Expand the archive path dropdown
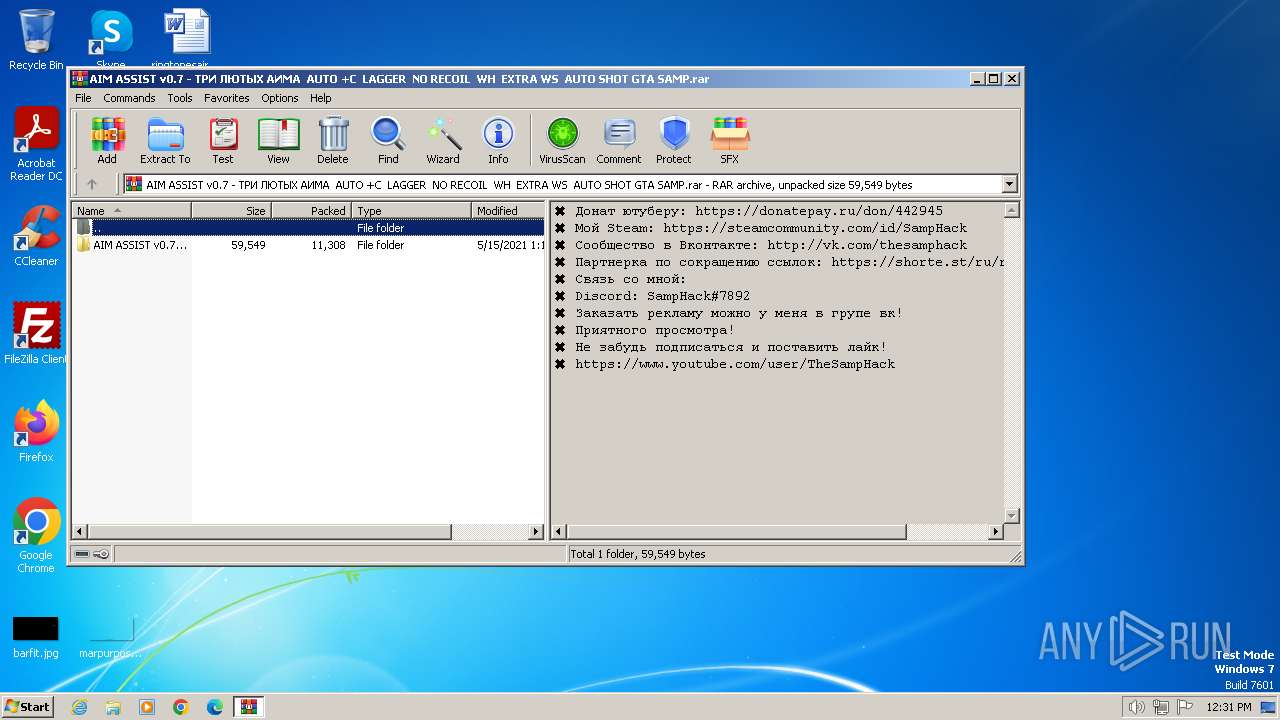The height and width of the screenshot is (720, 1280). tap(1009, 184)
